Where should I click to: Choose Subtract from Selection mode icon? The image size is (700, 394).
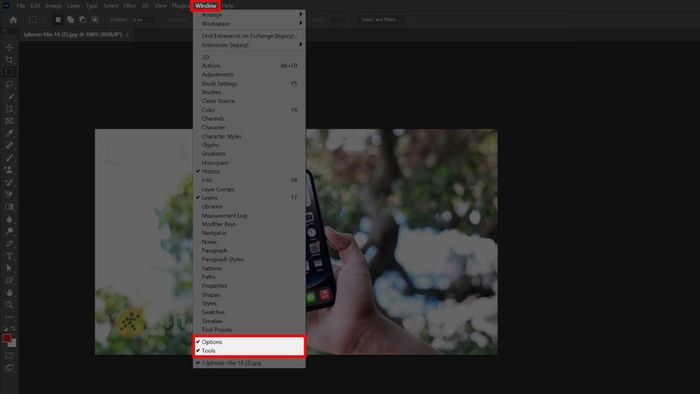(83, 20)
